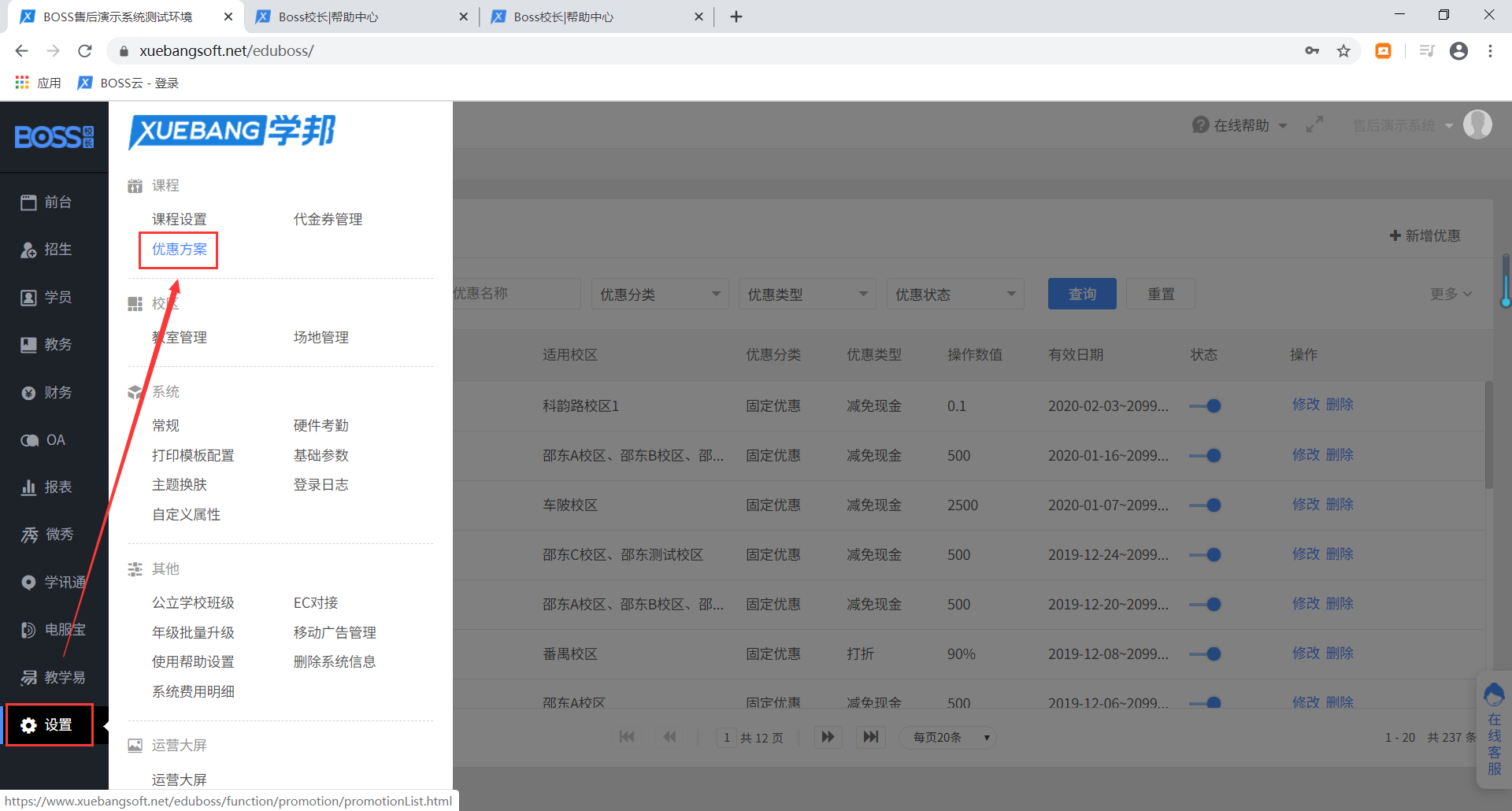Toggle status for 科韵路校区1 row
The height and width of the screenshot is (811, 1512).
(x=1206, y=406)
